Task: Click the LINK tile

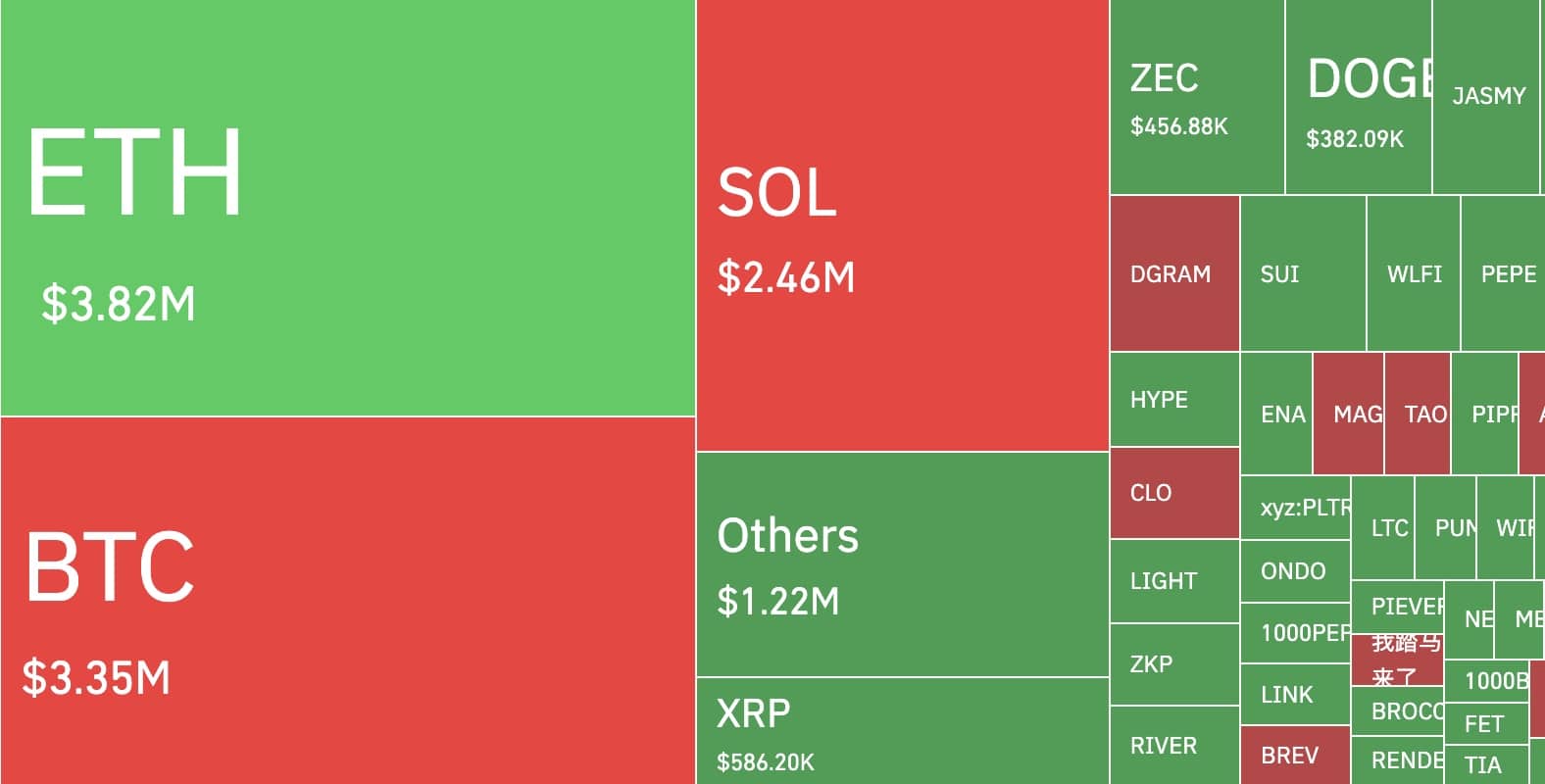Action: pos(1295,695)
